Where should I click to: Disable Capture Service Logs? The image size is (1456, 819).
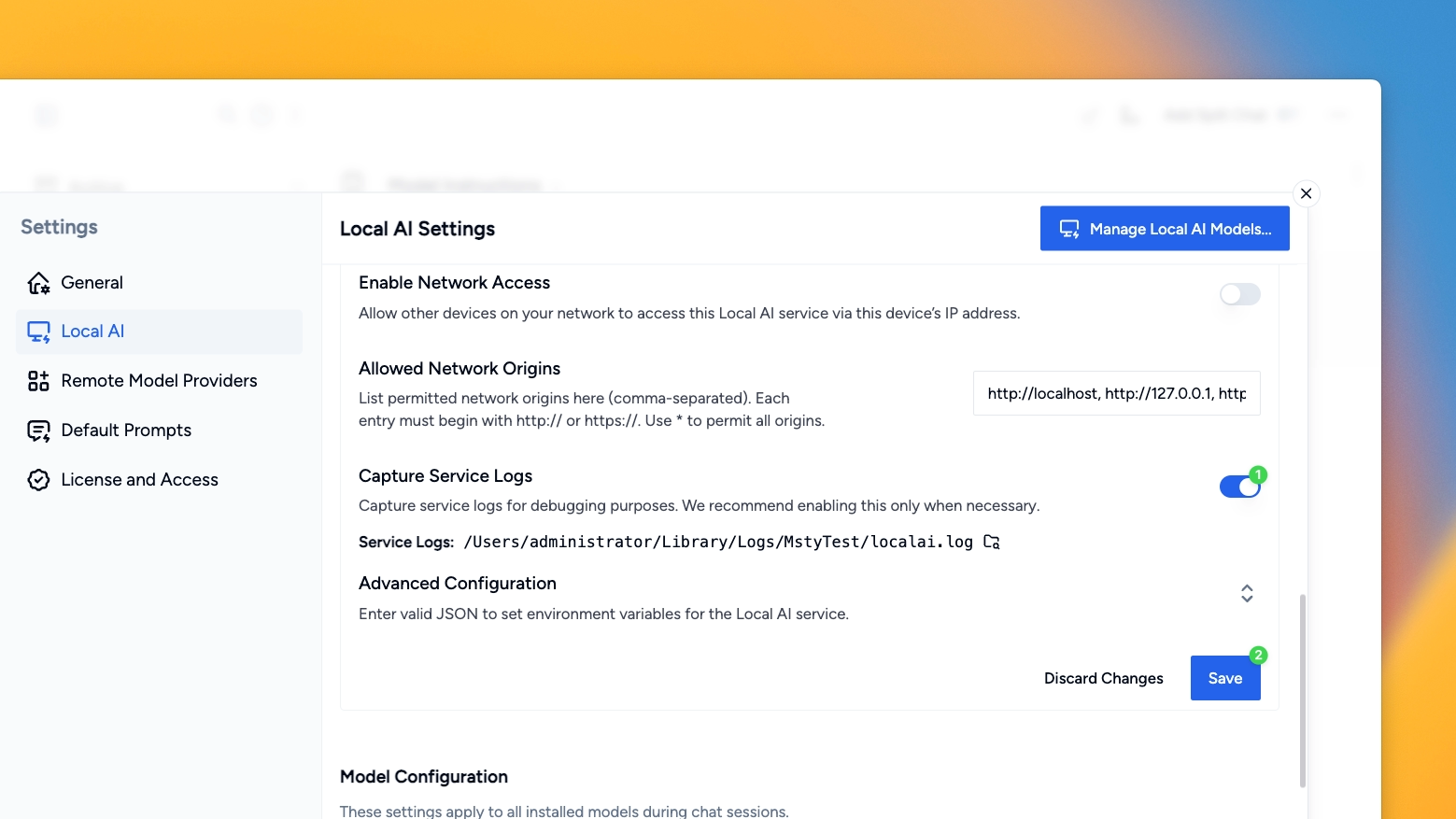click(x=1240, y=485)
